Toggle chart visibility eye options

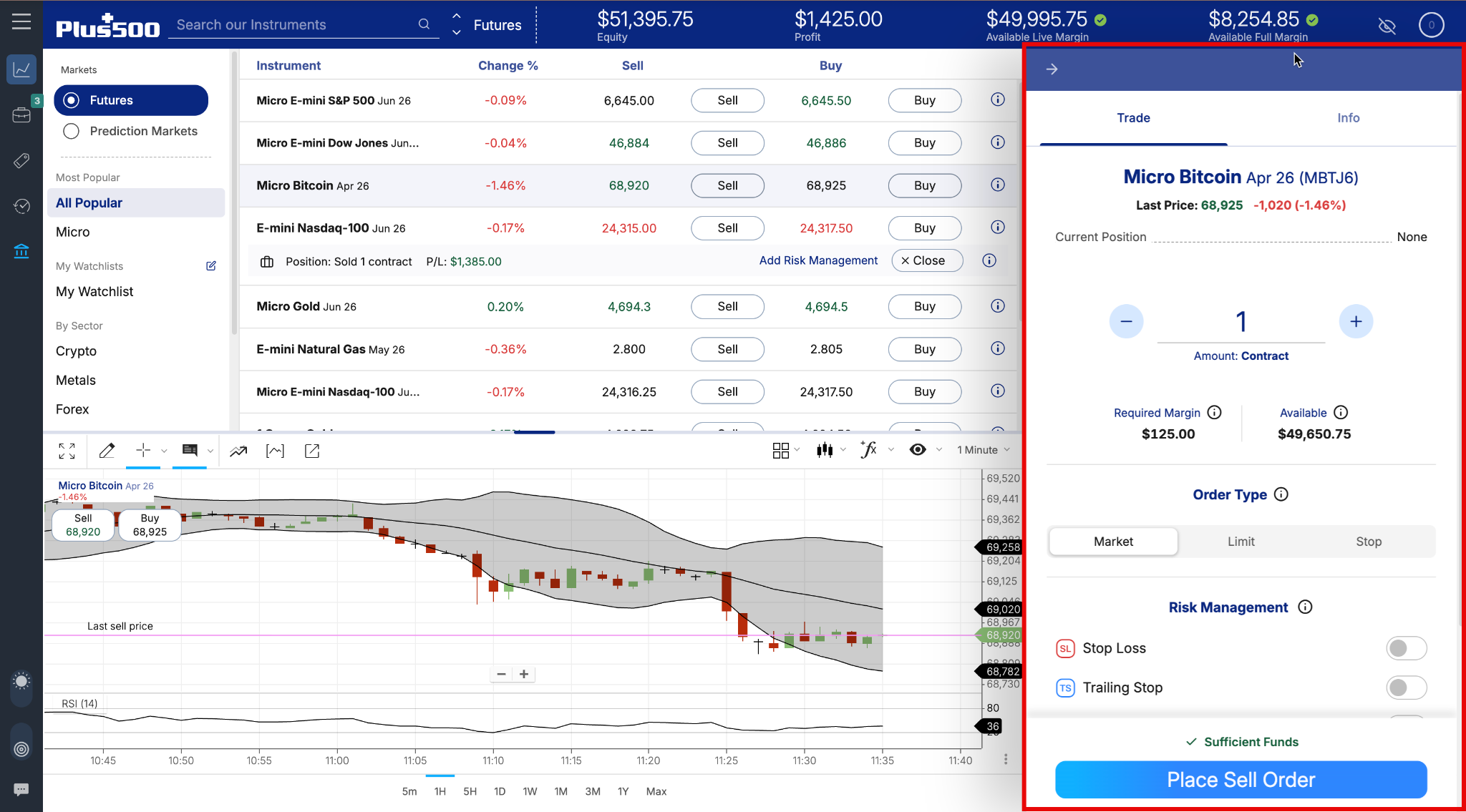coord(918,449)
